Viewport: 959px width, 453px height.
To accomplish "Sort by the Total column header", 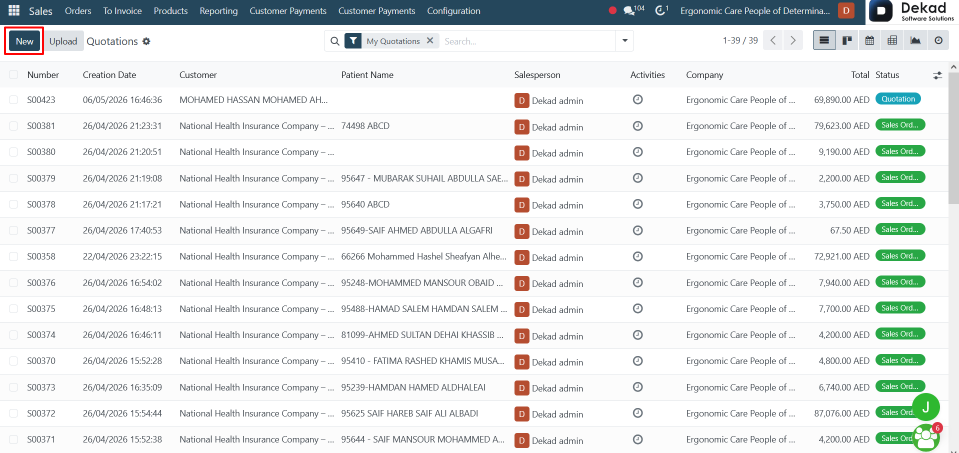I will 860,75.
